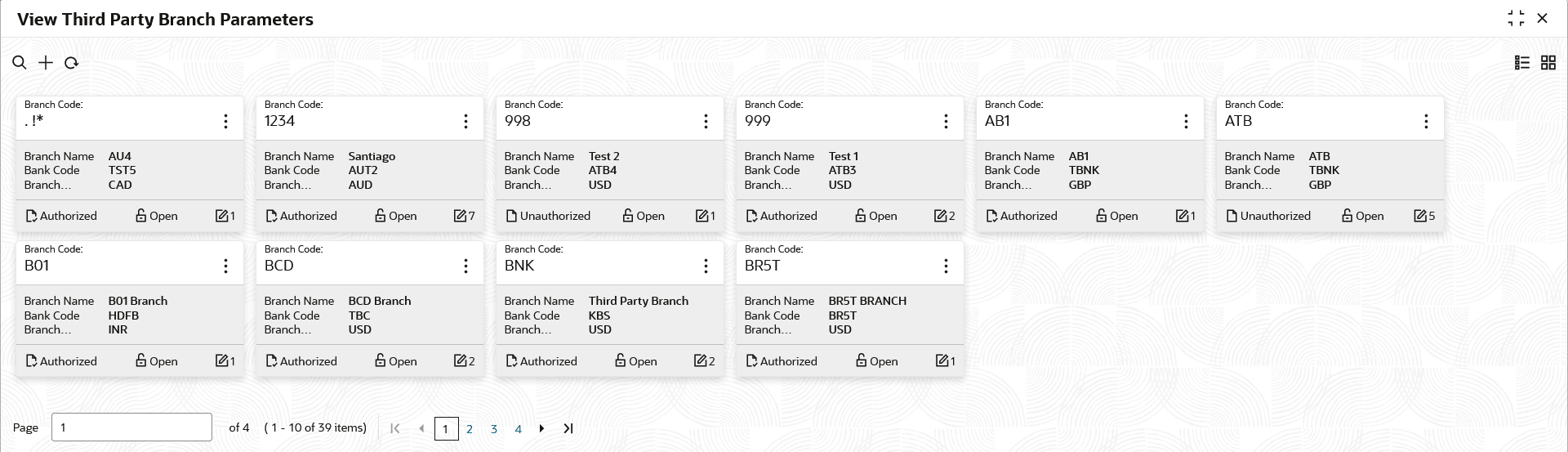1568x452 pixels.
Task: Click the modification count icon on card 1234
Action: [x=461, y=216]
